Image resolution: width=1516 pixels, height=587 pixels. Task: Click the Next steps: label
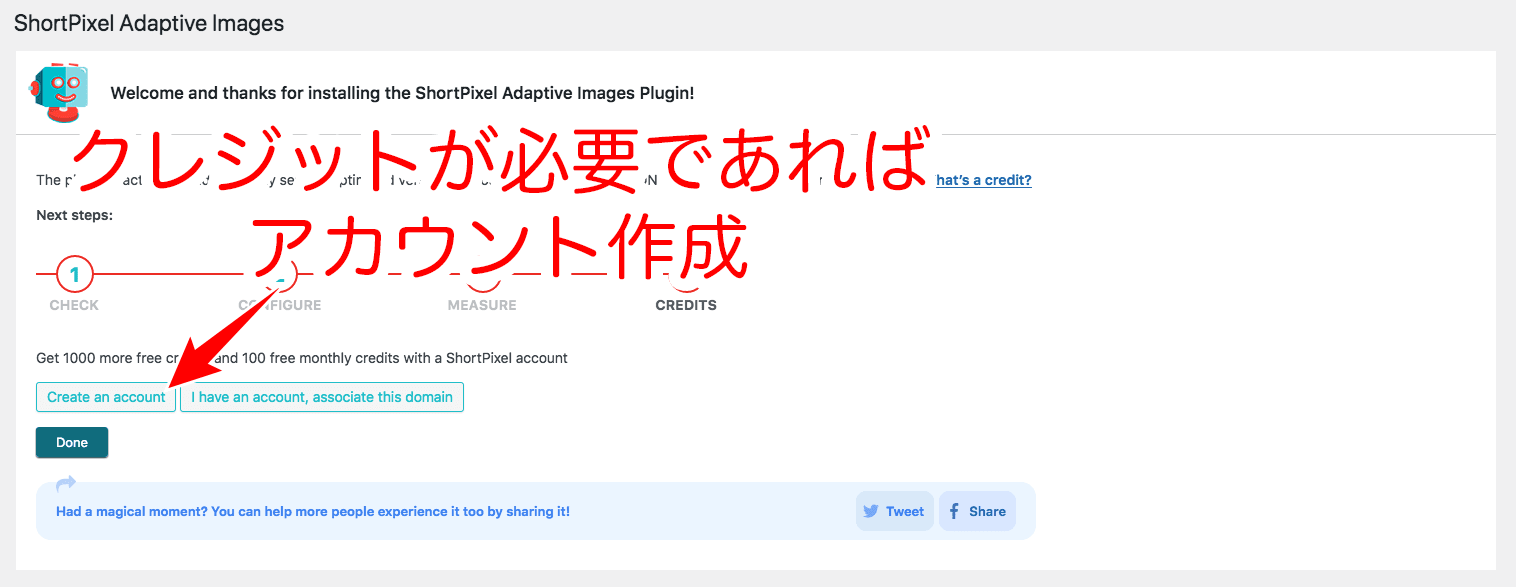[74, 215]
